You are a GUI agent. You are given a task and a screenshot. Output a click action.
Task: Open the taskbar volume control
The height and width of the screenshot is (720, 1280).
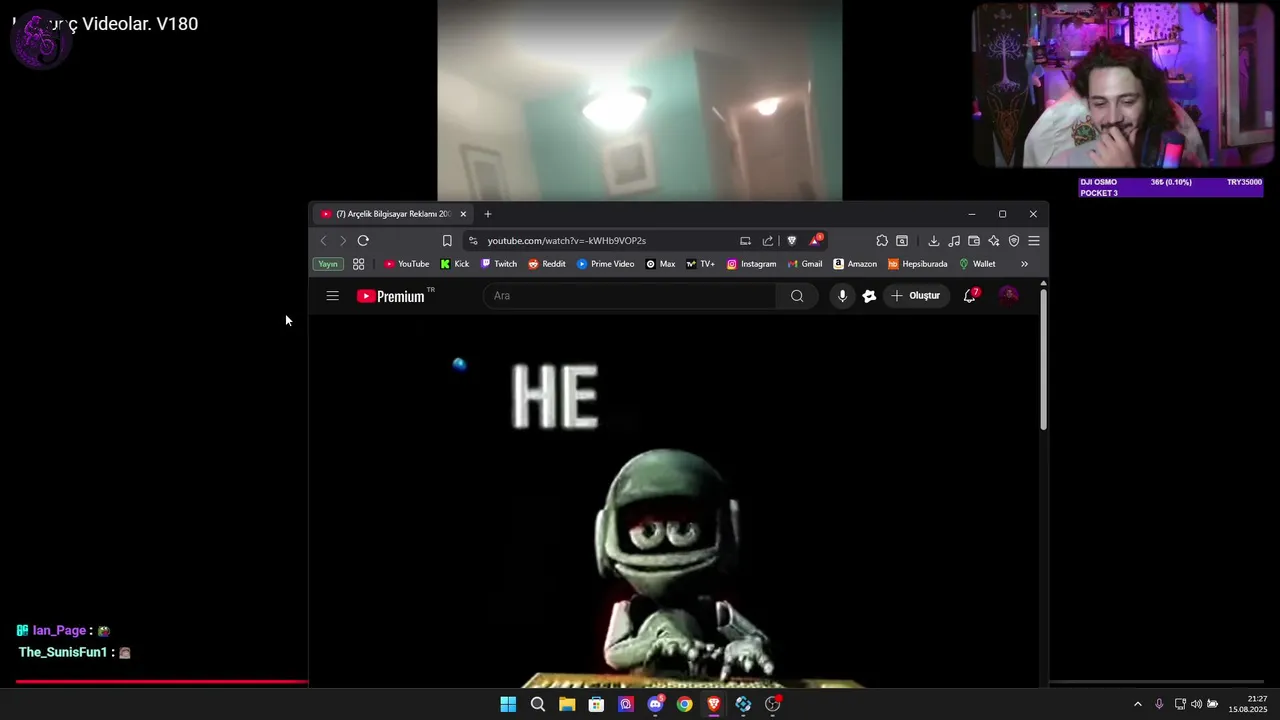coord(1196,704)
